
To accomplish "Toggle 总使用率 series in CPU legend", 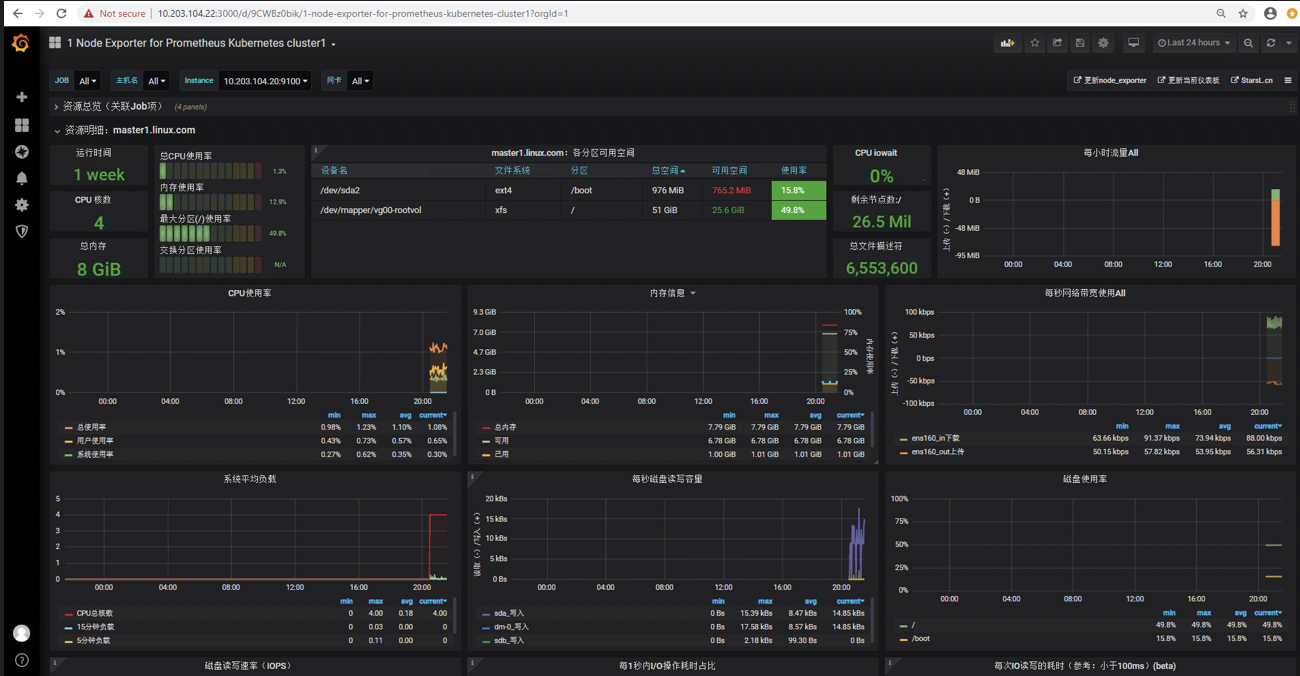I will click(x=89, y=427).
